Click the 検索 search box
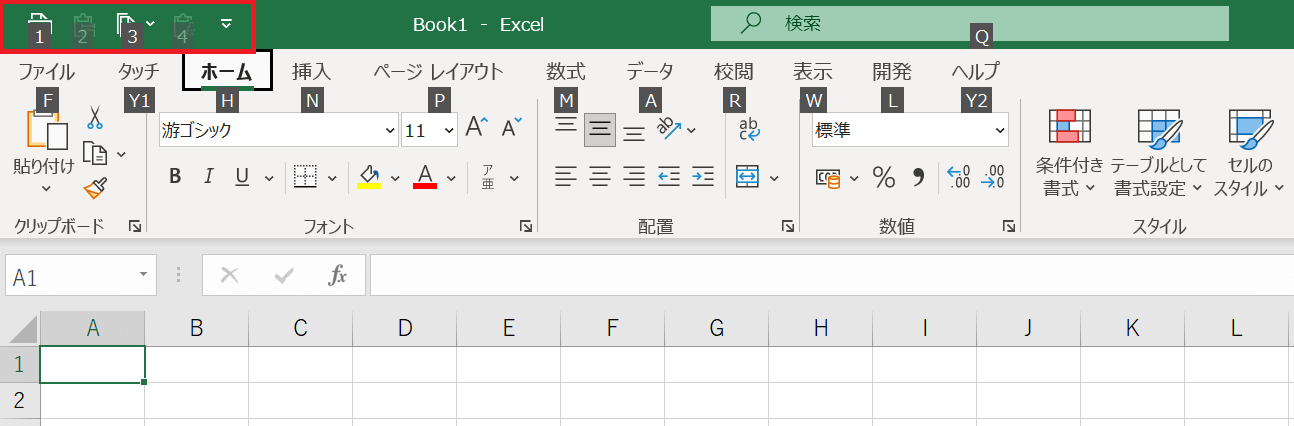 (x=969, y=23)
